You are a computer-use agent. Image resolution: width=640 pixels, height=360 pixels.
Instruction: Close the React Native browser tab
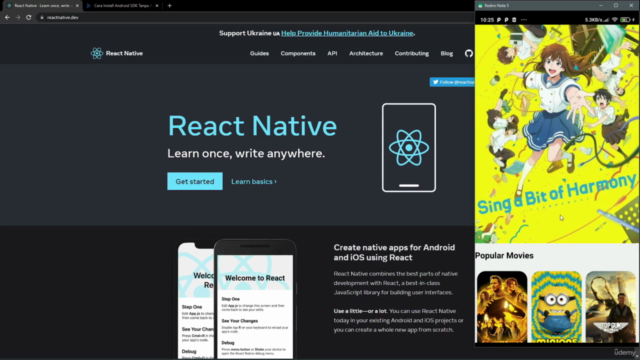pos(77,6)
